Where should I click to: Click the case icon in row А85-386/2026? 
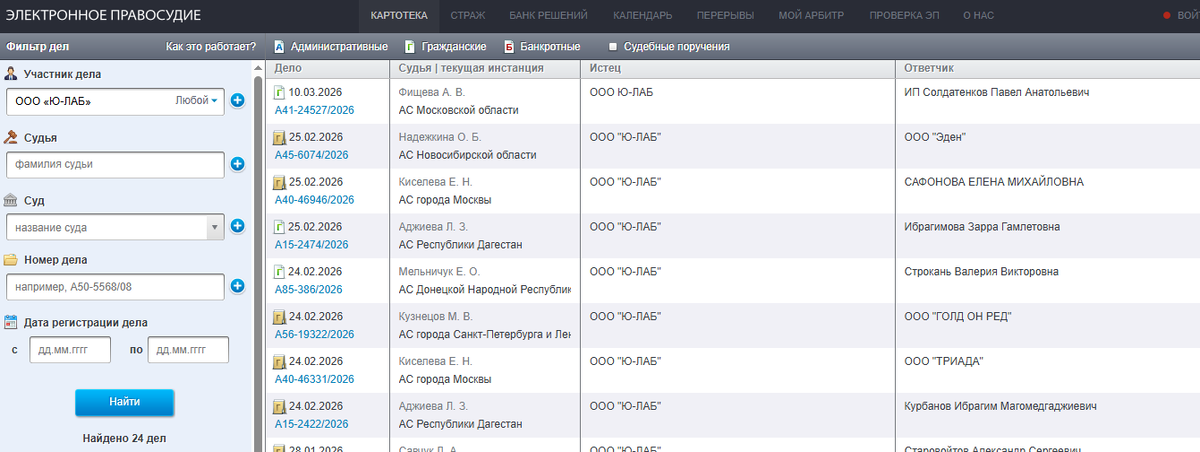(280, 273)
